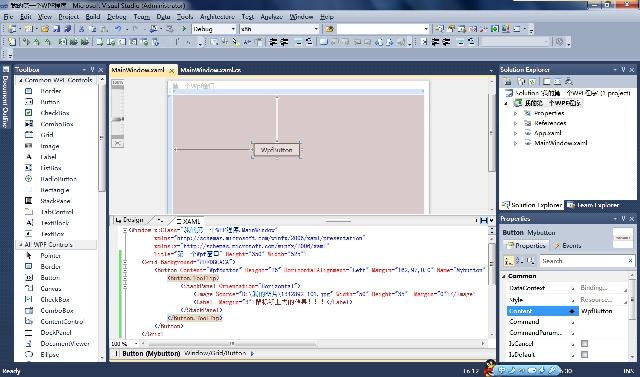
Task: Select the Rectangle control in the Toolbox
Action: coord(55,190)
